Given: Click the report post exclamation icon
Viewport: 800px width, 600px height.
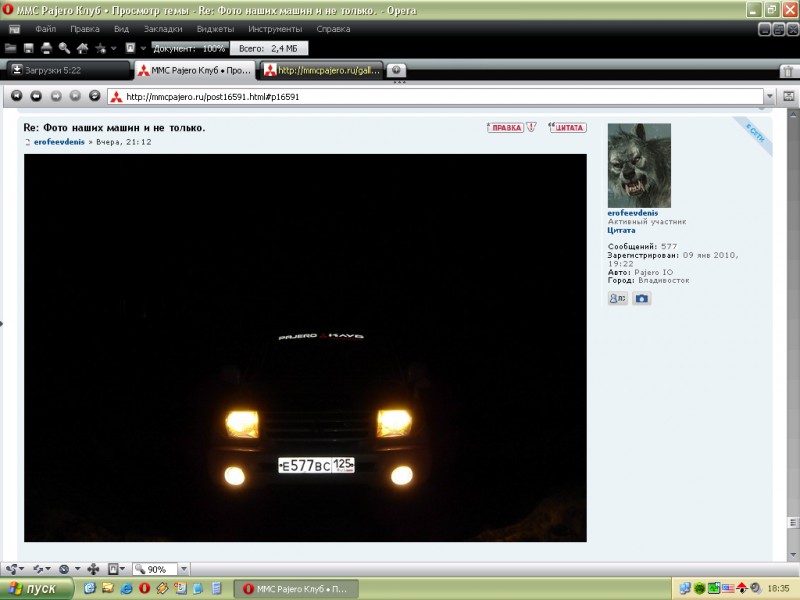Looking at the screenshot, I should tap(532, 127).
